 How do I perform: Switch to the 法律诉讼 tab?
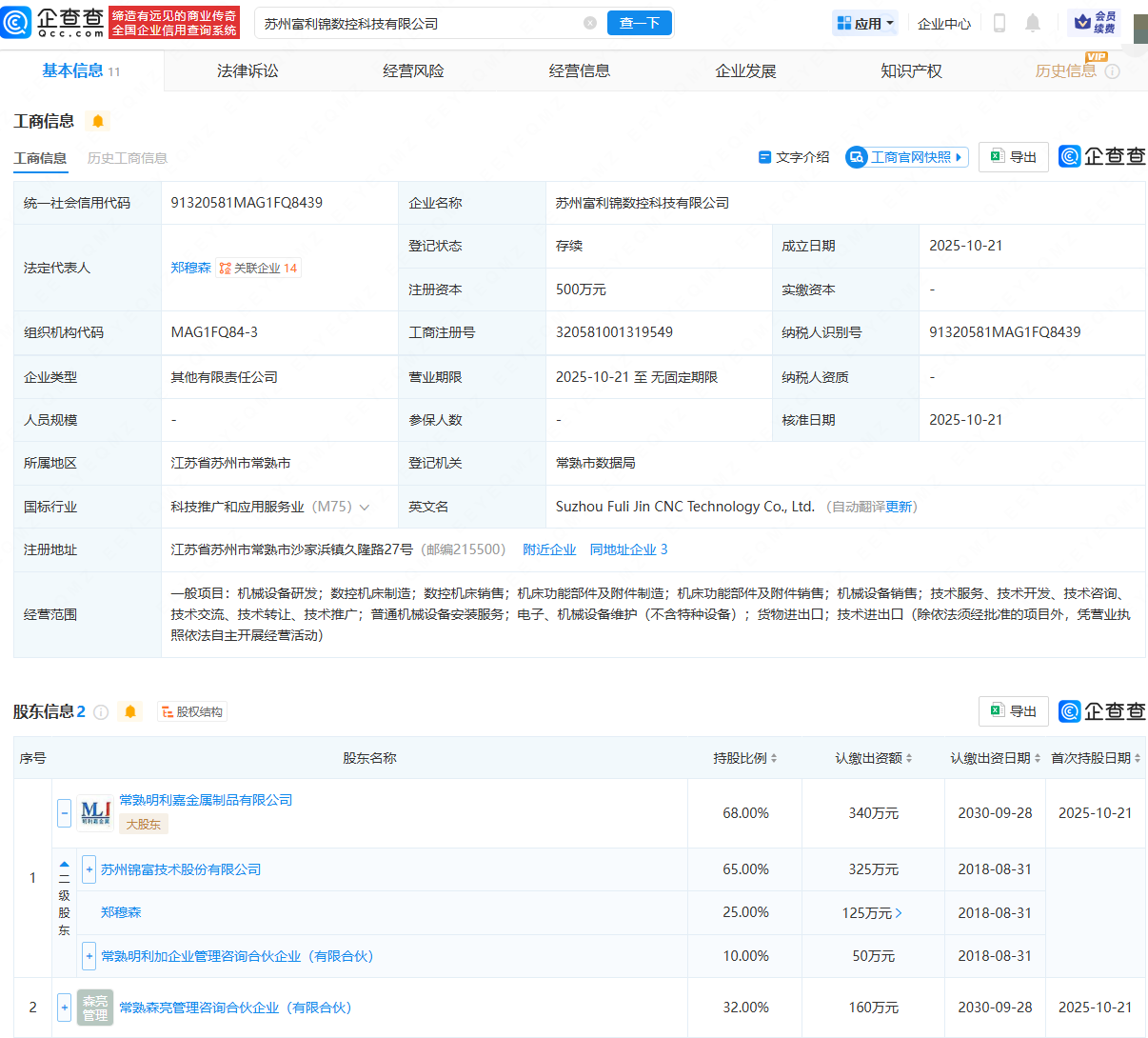pyautogui.click(x=247, y=70)
